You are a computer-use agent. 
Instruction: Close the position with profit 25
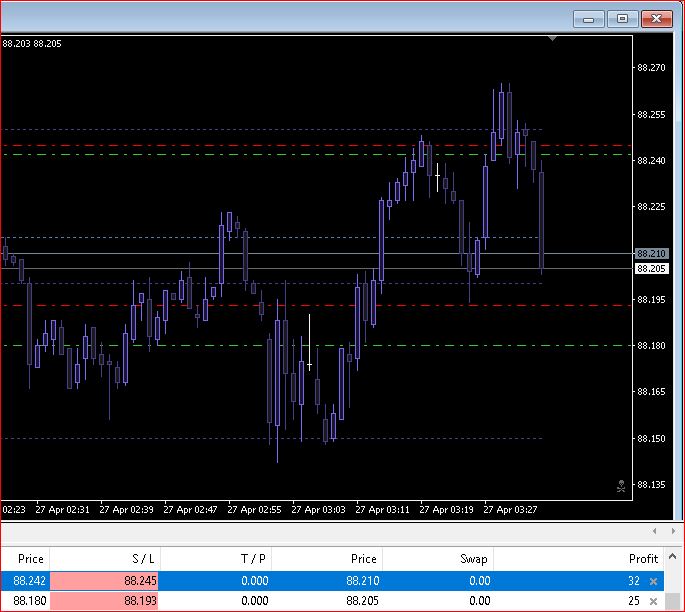[x=654, y=601]
